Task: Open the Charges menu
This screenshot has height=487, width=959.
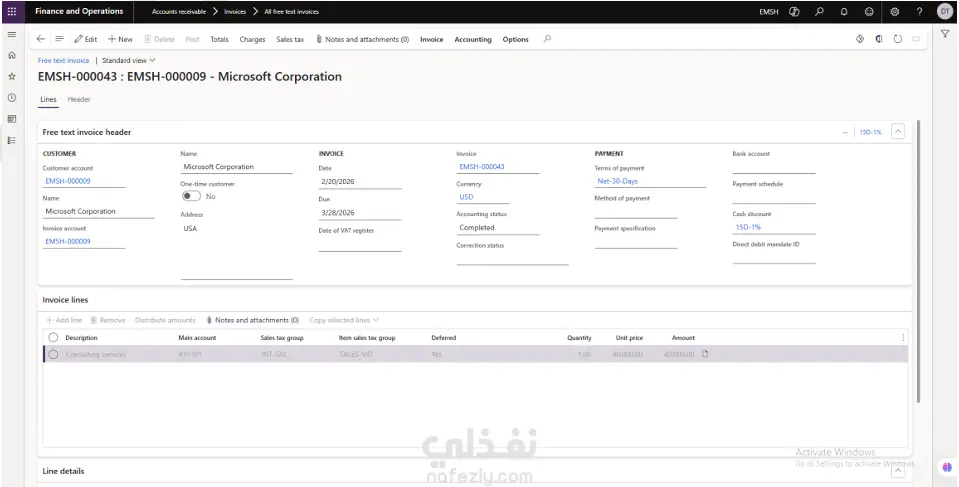Action: click(x=253, y=39)
